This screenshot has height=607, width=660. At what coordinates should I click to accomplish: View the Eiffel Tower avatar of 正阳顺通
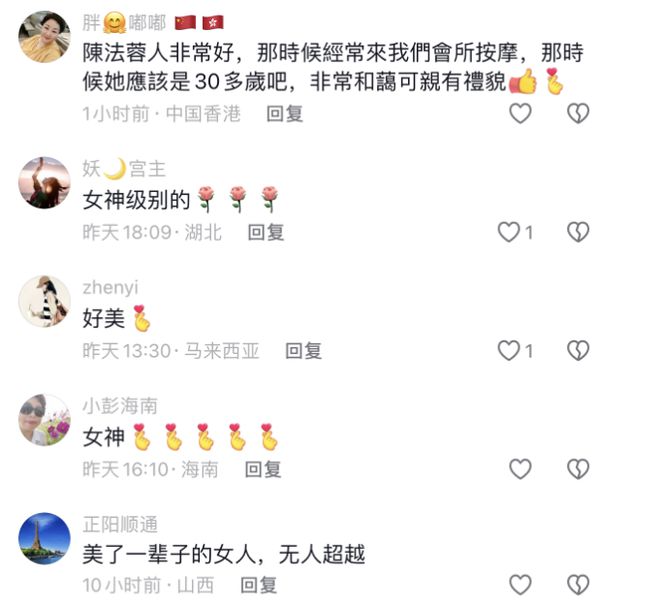45,538
